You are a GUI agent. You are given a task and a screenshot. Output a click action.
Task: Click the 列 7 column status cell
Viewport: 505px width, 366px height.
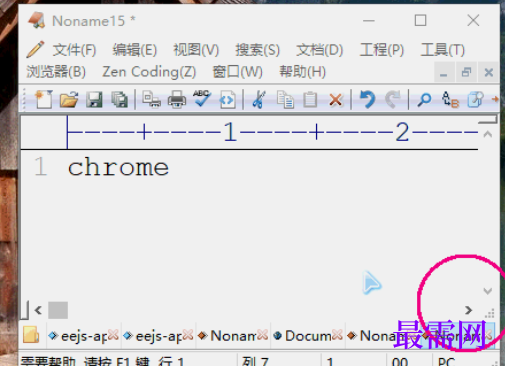279,361
